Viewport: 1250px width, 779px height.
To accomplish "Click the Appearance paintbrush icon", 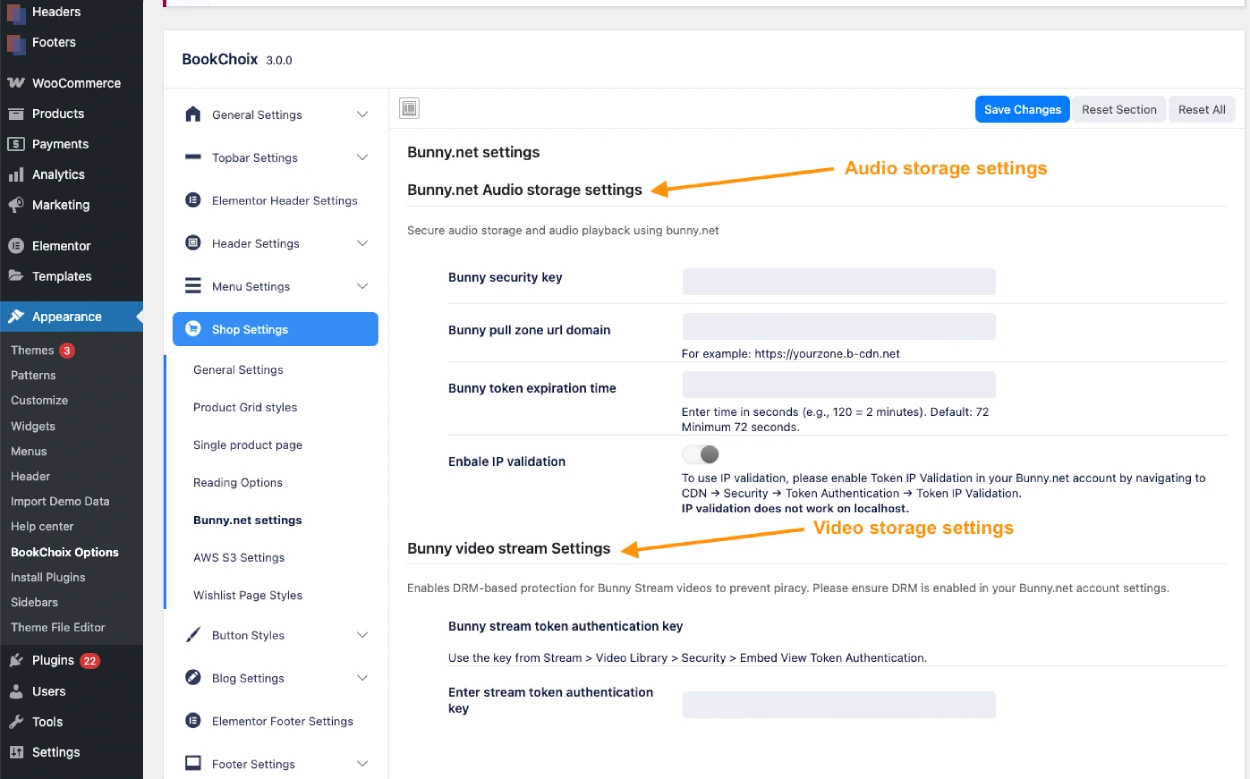I will 14,316.
